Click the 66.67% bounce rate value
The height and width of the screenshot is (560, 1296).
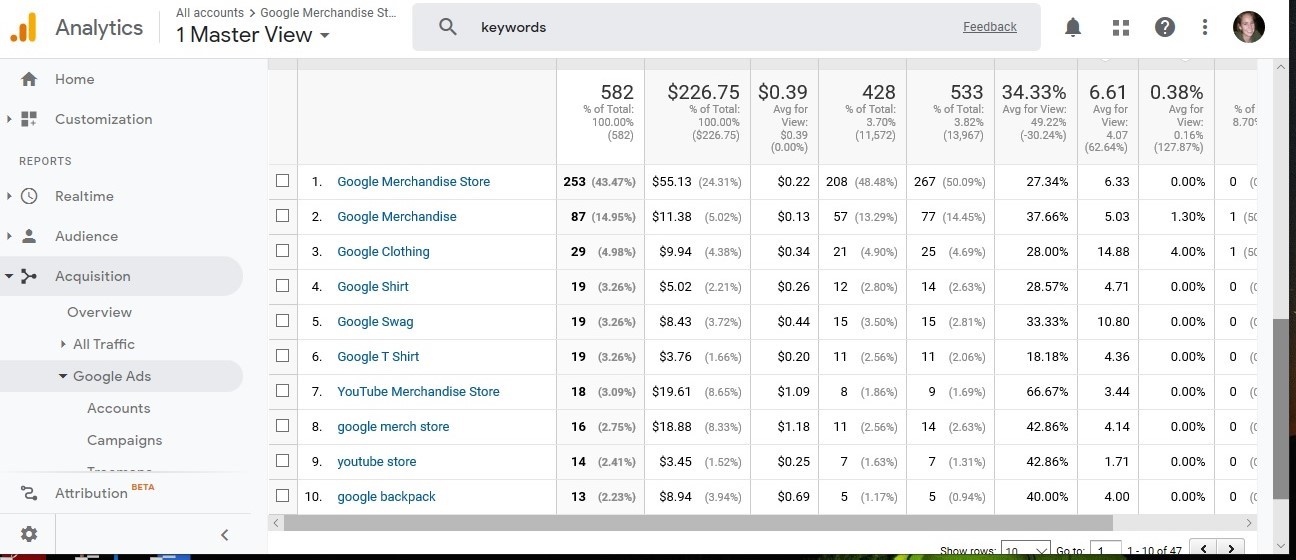[x=1047, y=391]
